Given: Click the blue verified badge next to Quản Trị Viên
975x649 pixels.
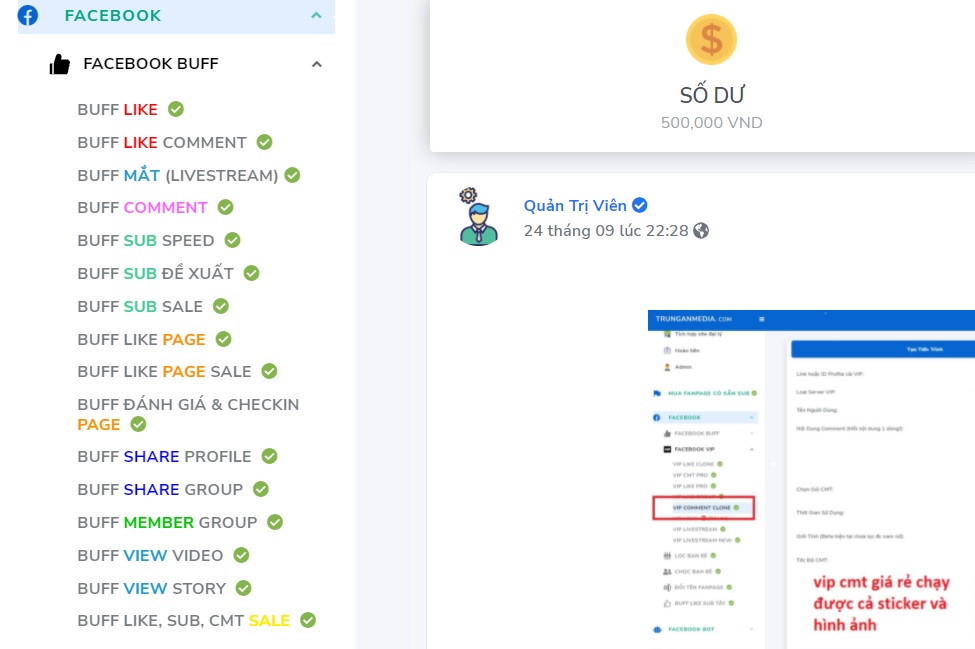Looking at the screenshot, I should (640, 206).
